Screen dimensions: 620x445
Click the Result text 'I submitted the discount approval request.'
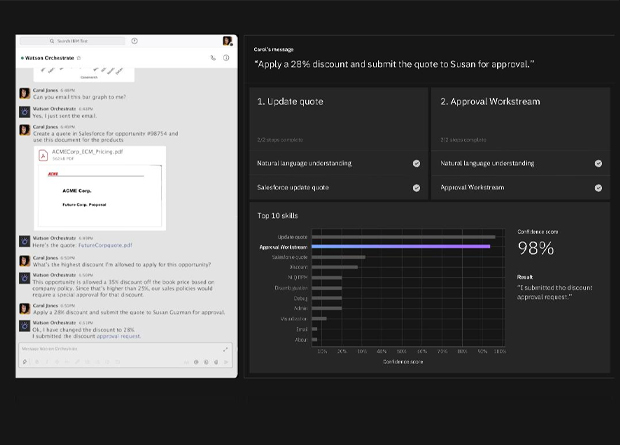pos(555,292)
